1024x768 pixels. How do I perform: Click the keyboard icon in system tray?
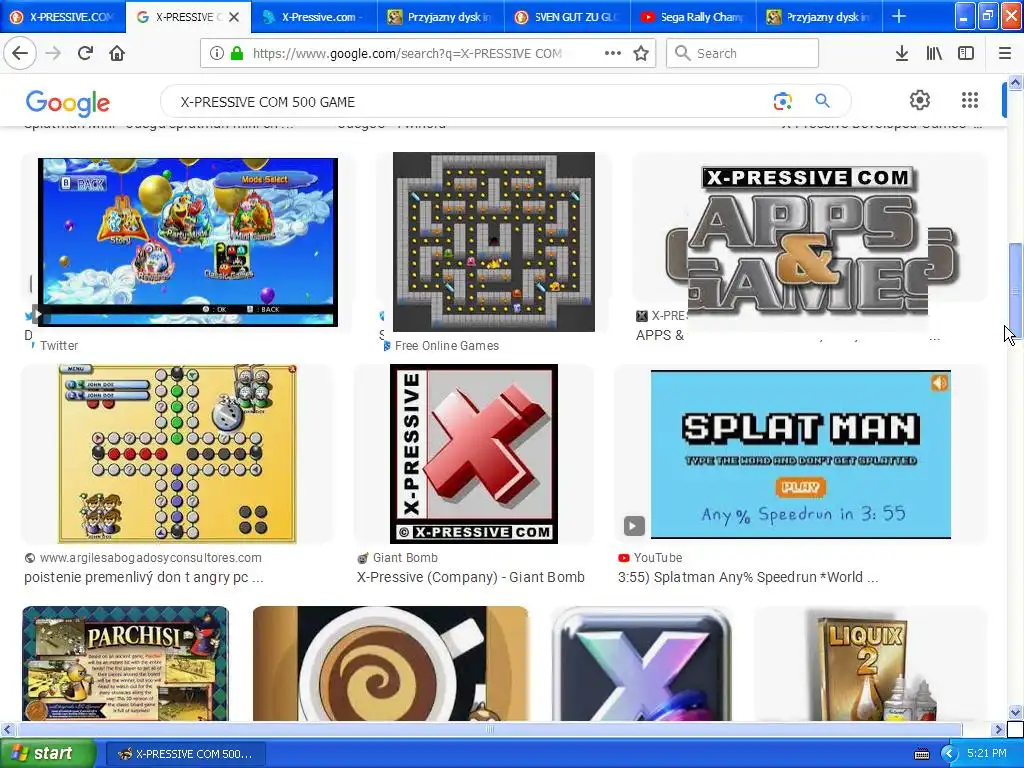tap(922, 754)
